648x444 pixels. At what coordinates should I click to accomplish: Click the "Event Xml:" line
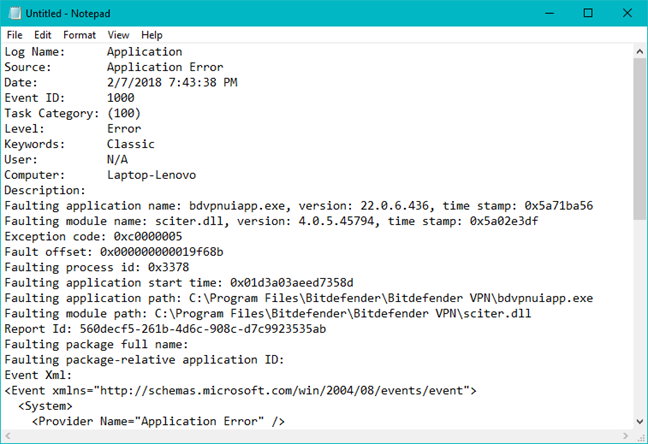pos(38,375)
